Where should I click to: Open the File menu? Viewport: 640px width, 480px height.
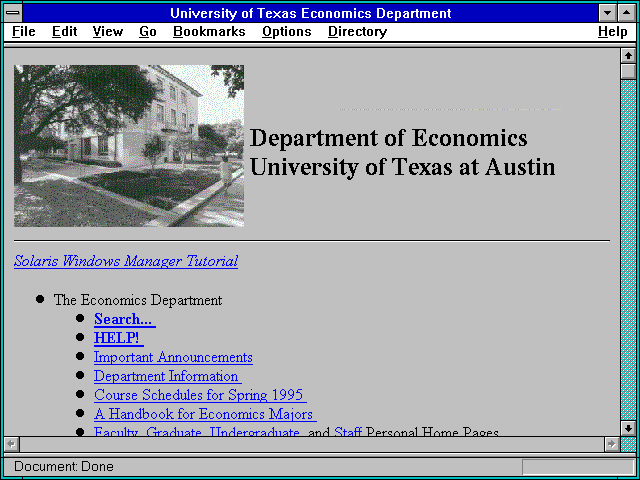(x=24, y=32)
